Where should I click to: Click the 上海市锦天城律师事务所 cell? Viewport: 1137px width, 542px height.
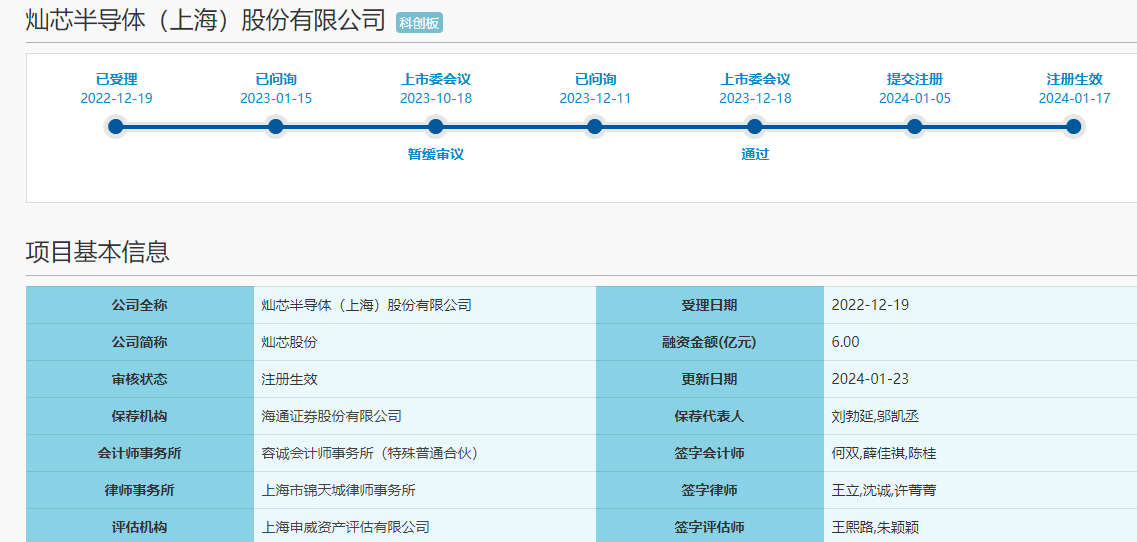(x=425, y=490)
